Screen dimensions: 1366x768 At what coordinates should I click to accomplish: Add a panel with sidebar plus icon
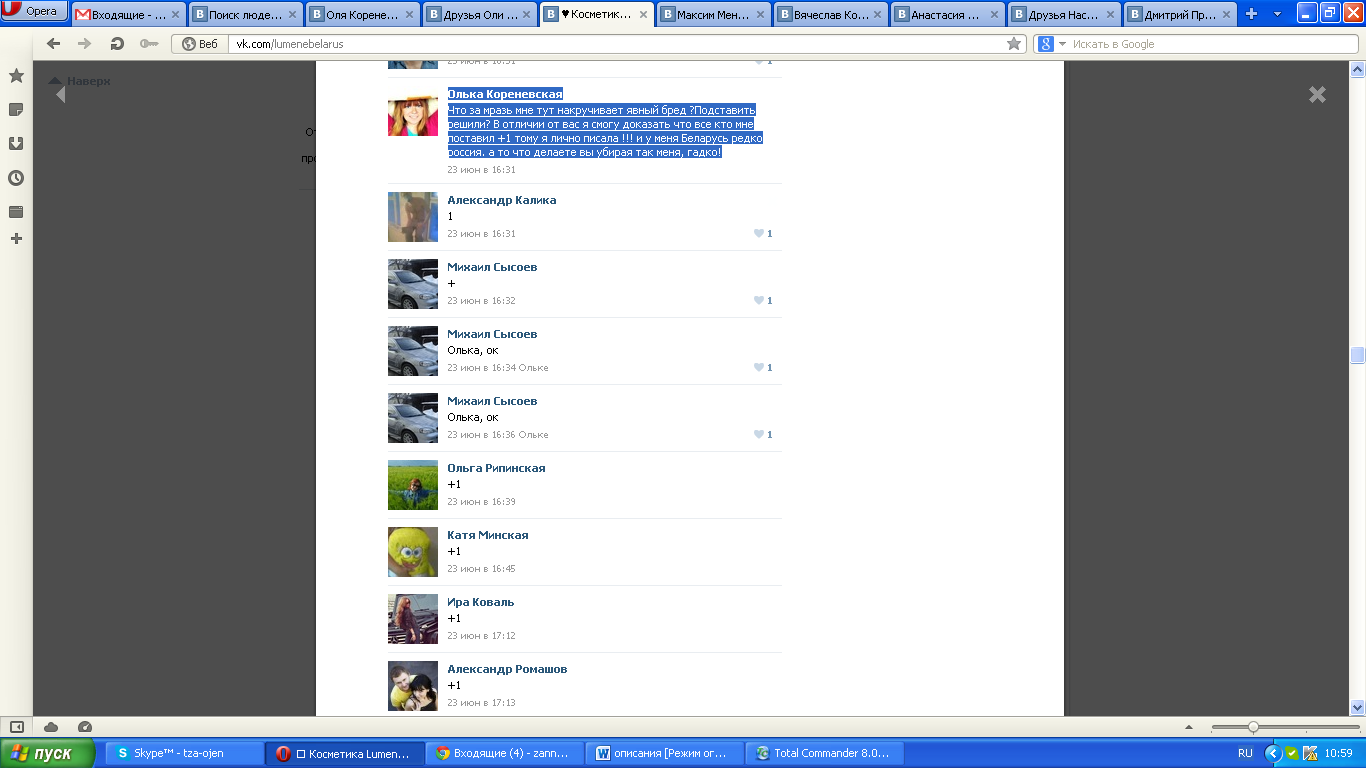click(16, 239)
